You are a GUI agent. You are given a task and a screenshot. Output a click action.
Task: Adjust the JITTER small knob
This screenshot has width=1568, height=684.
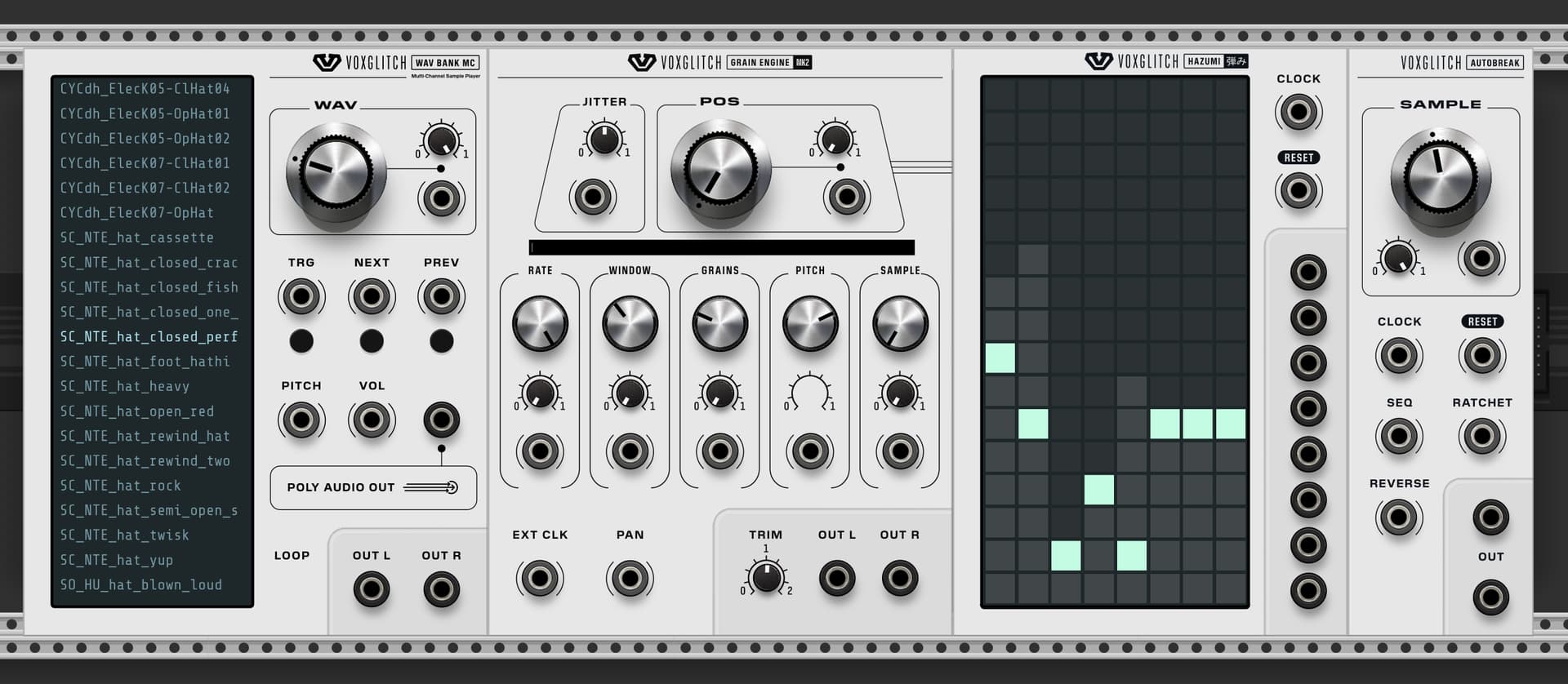pyautogui.click(x=604, y=139)
